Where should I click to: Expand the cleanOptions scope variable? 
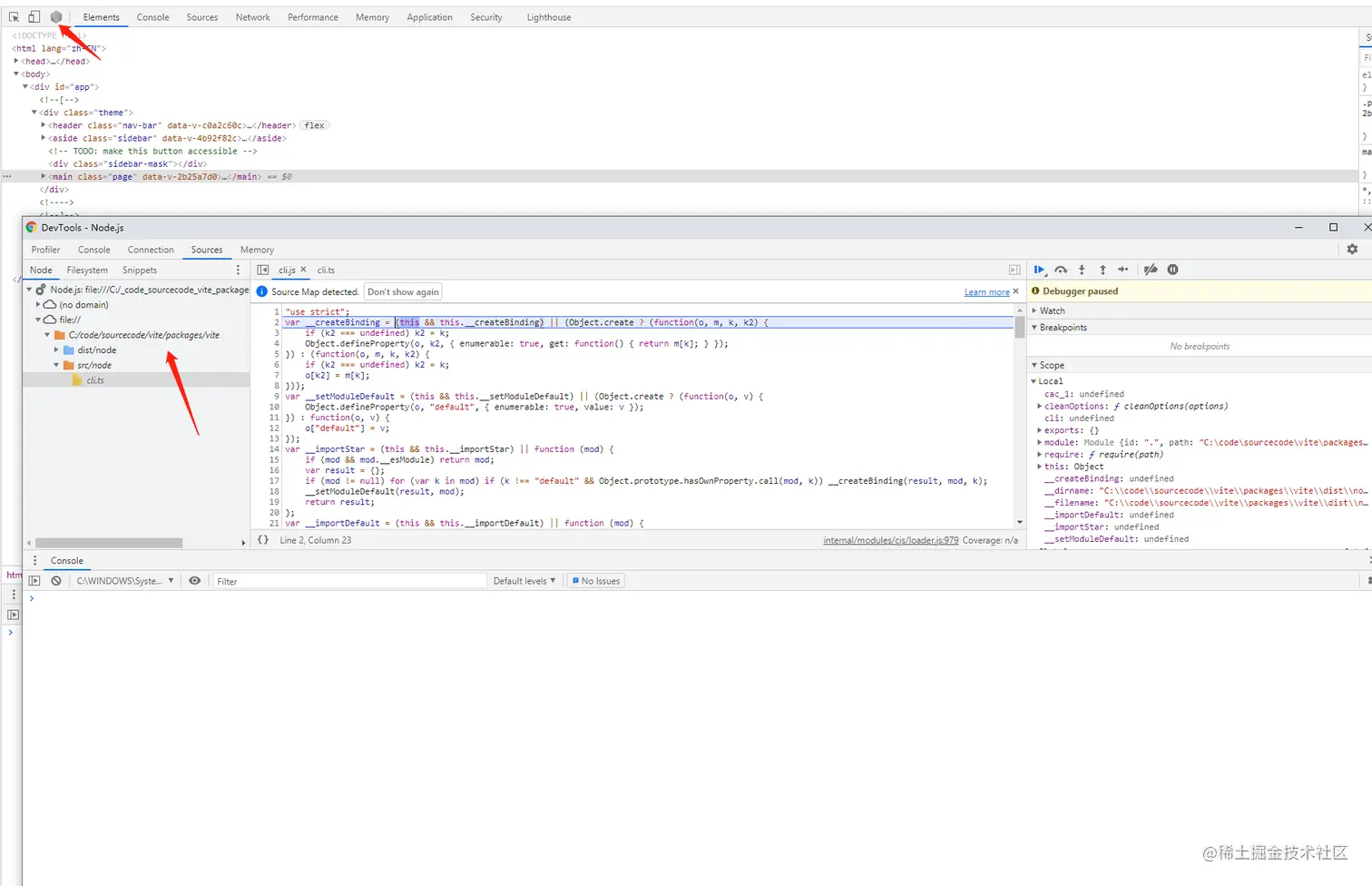(1039, 406)
